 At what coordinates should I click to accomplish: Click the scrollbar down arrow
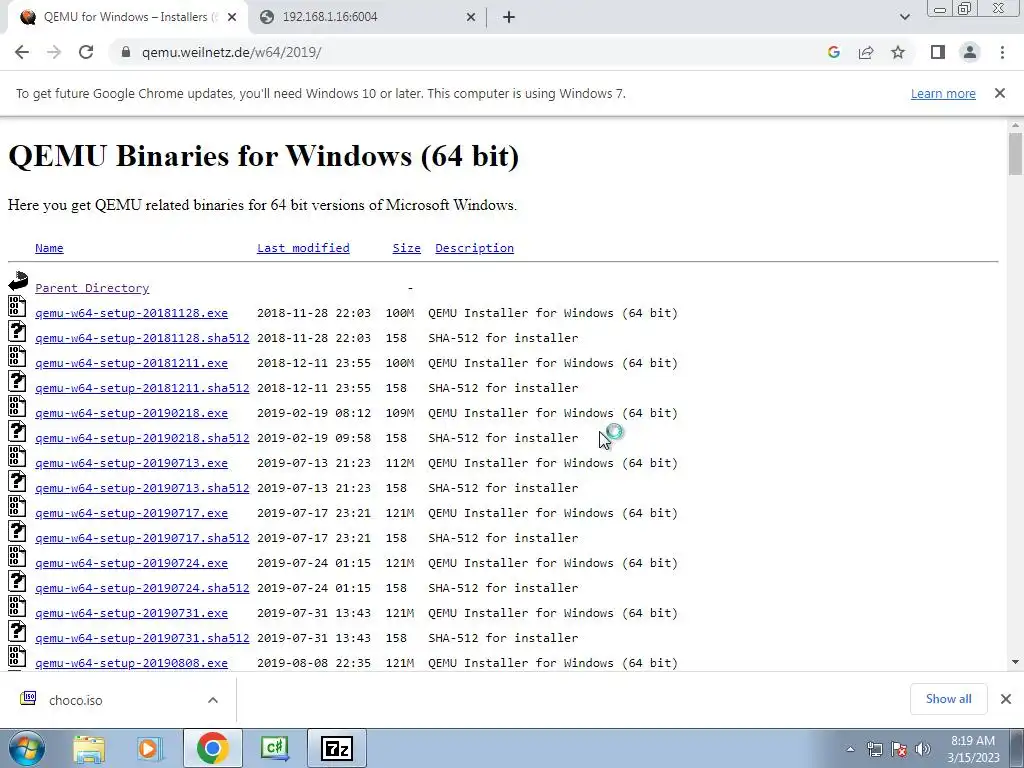[1015, 662]
